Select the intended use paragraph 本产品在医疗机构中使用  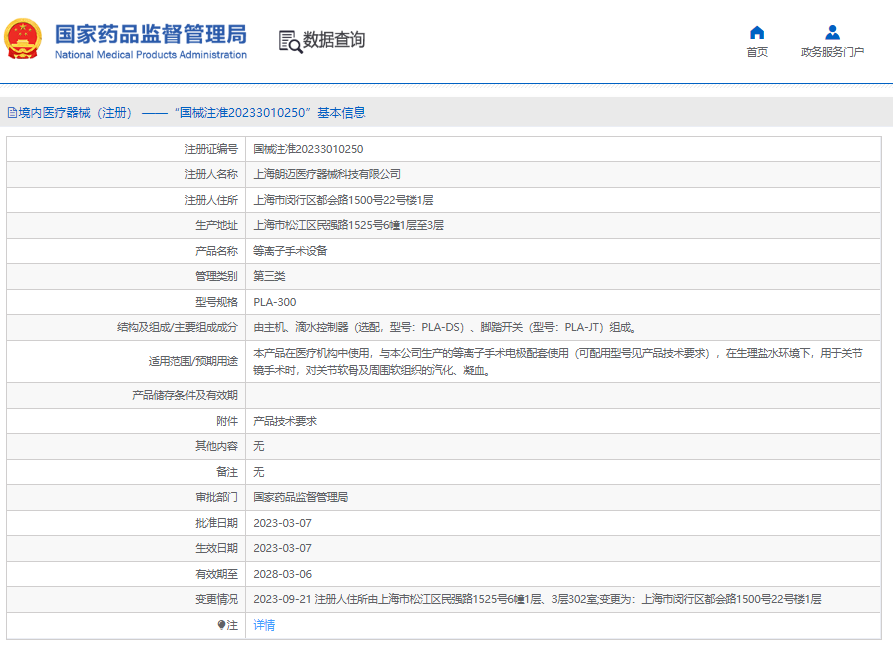[x=558, y=362]
